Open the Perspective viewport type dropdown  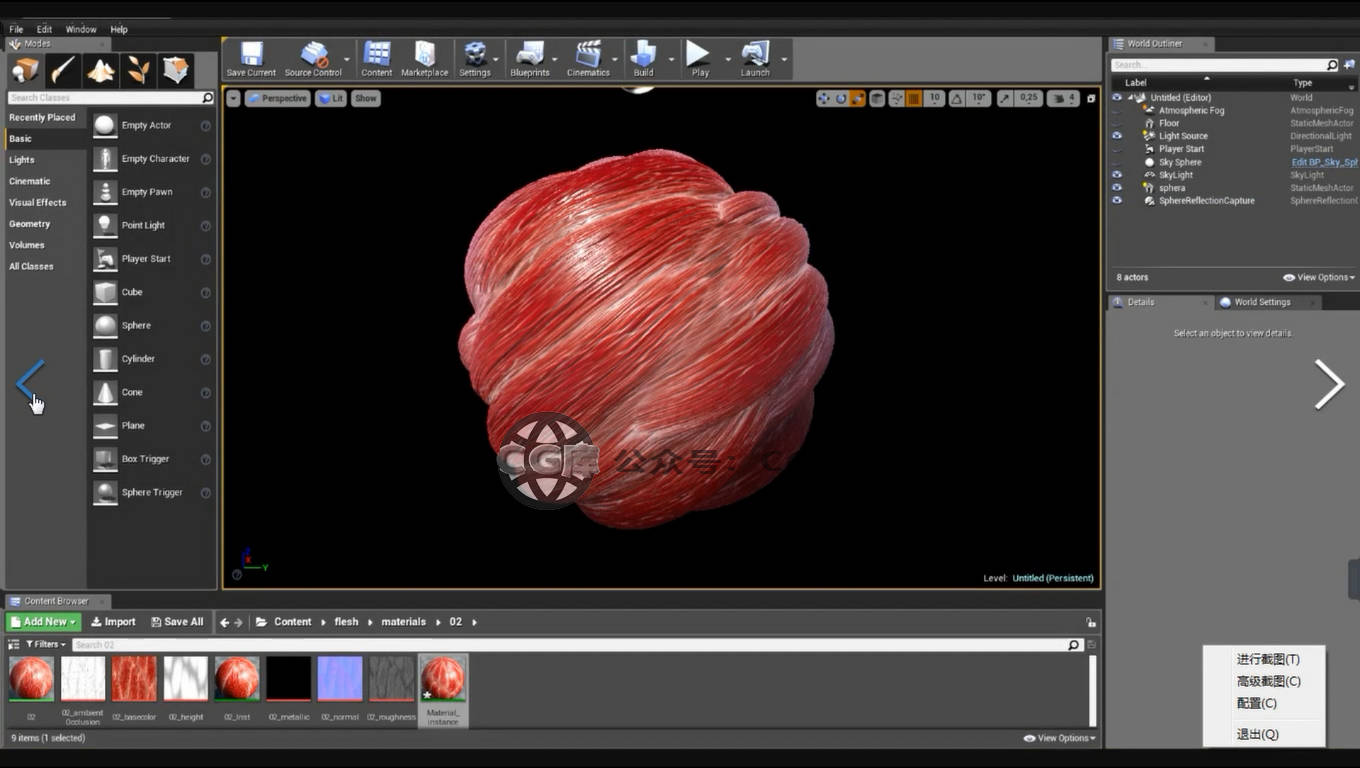pyautogui.click(x=277, y=98)
